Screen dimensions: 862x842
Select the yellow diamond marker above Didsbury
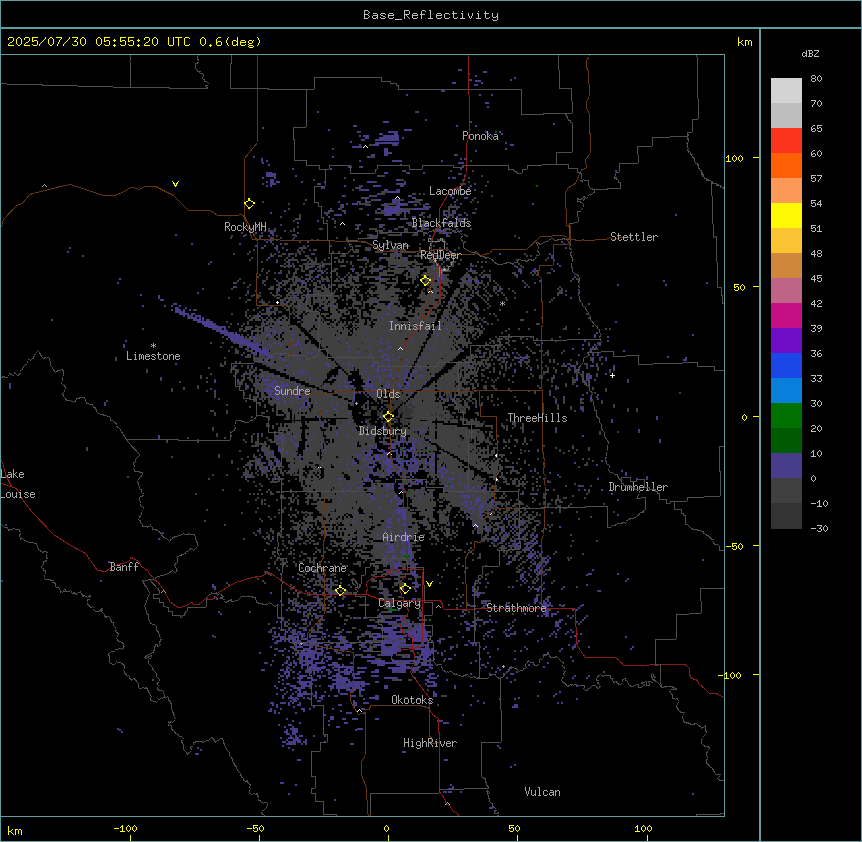click(x=388, y=416)
